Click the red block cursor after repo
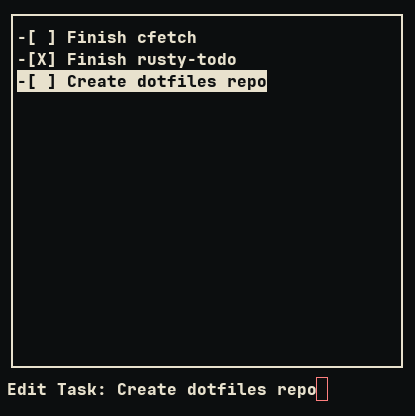This screenshot has width=415, height=416. click(x=322, y=389)
